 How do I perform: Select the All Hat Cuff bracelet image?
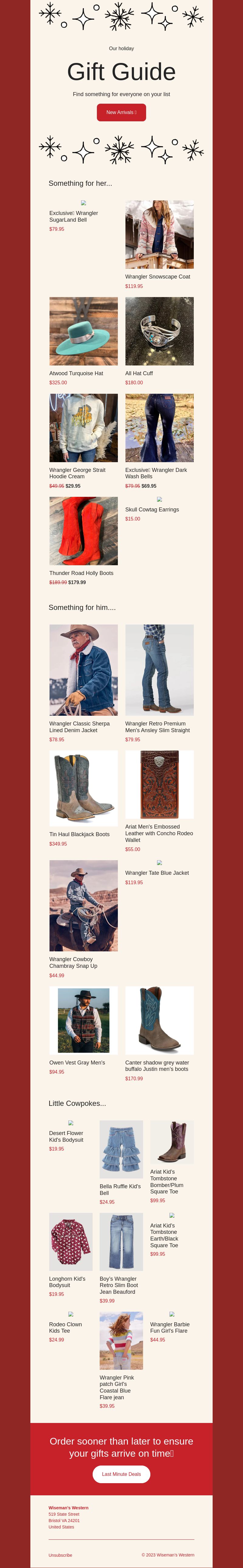[x=159, y=331]
